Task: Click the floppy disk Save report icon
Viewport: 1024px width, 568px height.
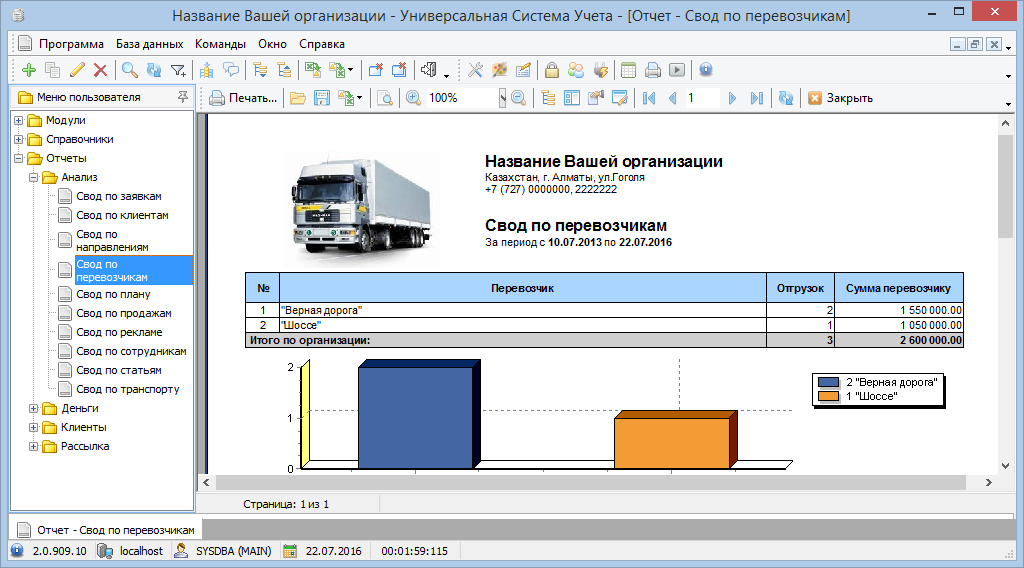Action: click(322, 98)
